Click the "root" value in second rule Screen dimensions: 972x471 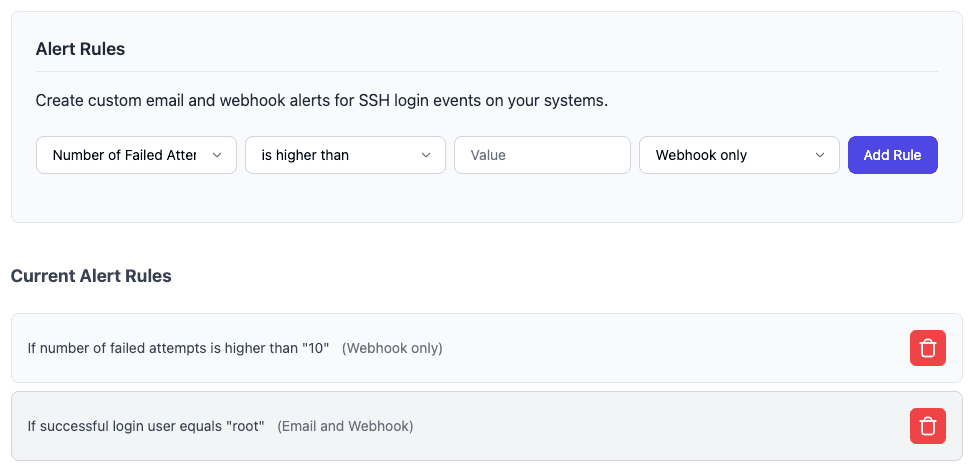pos(247,426)
